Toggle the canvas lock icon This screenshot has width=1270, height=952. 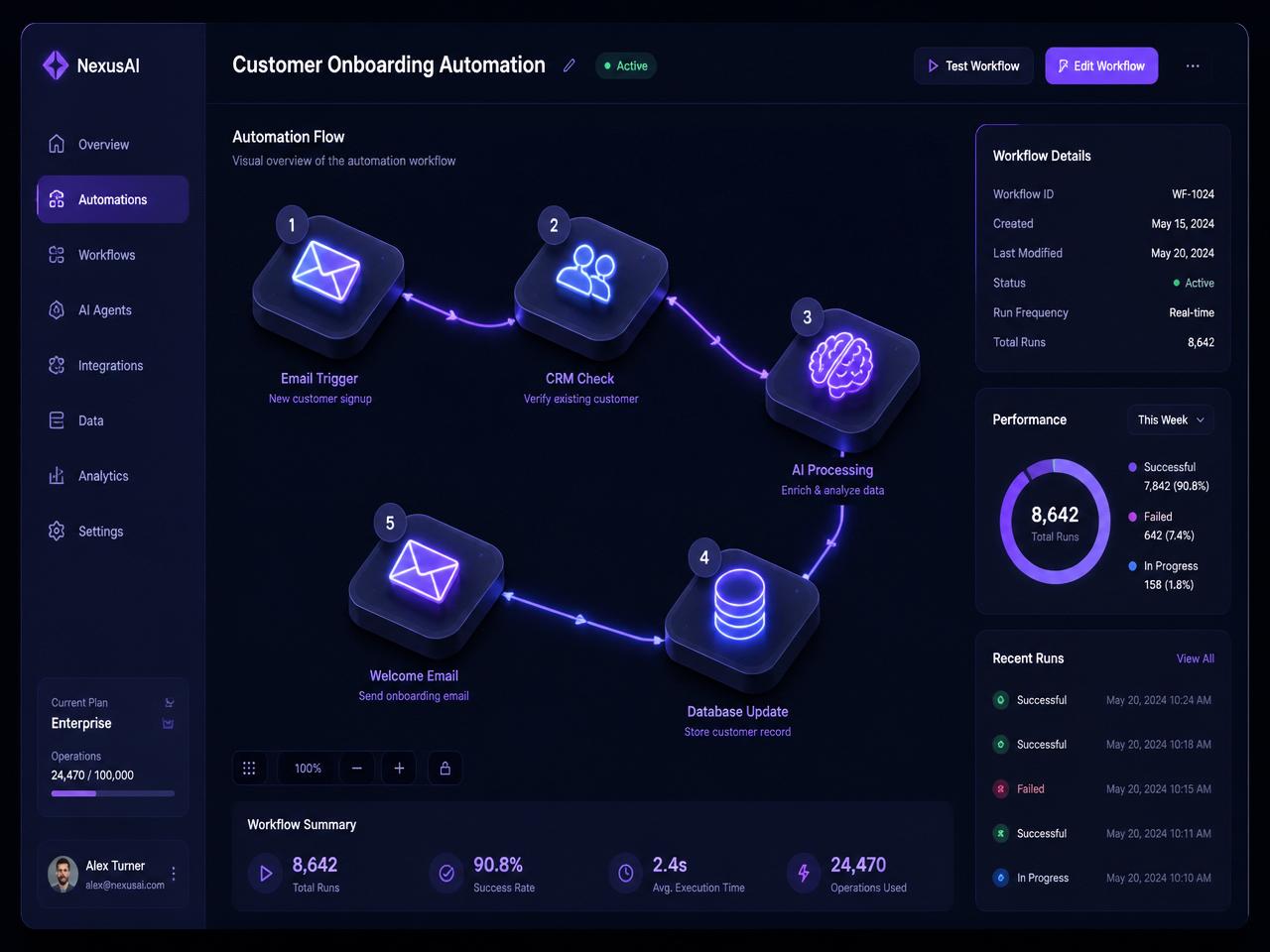point(445,768)
